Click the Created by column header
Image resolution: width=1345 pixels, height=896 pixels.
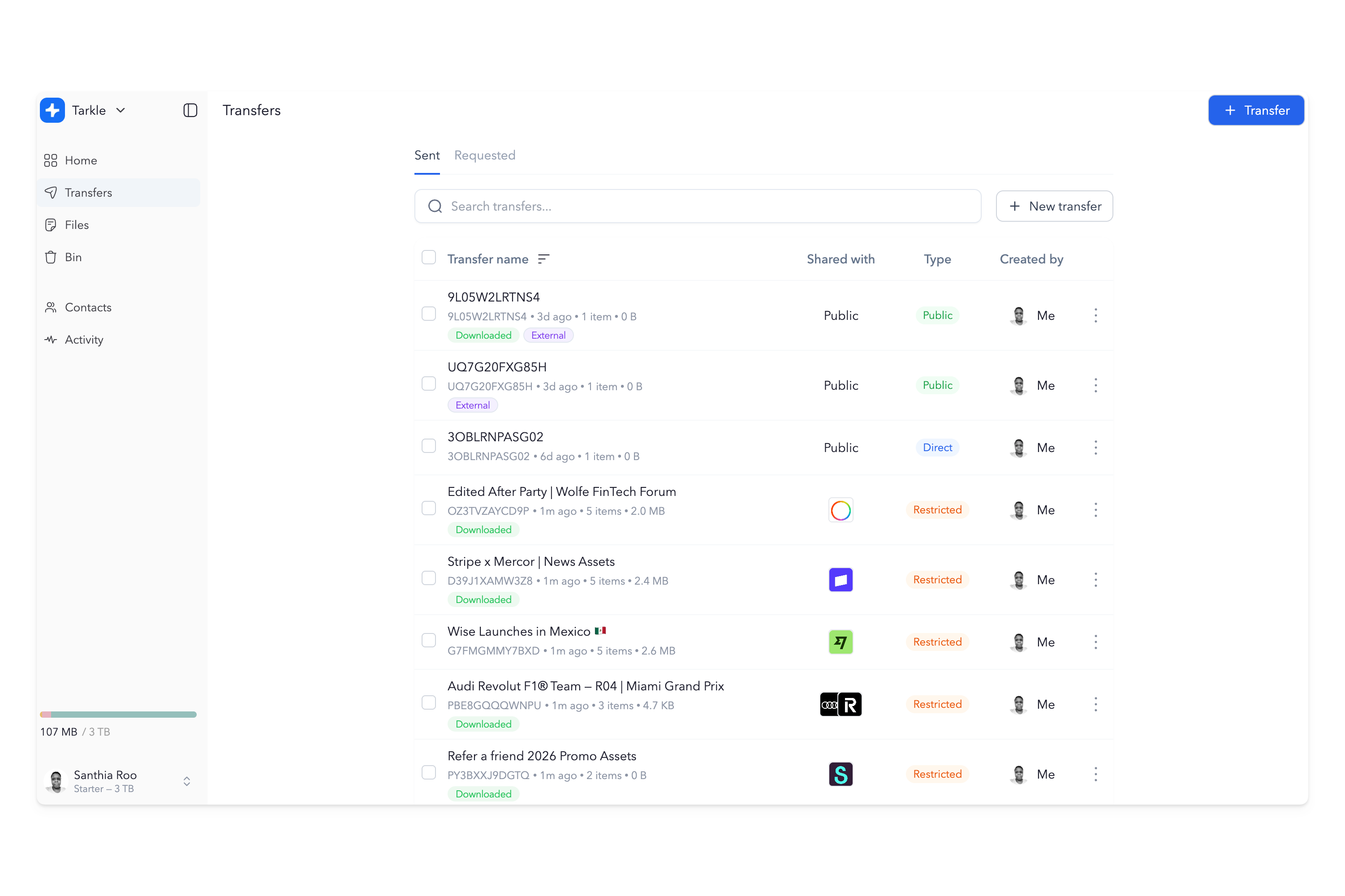tap(1031, 259)
